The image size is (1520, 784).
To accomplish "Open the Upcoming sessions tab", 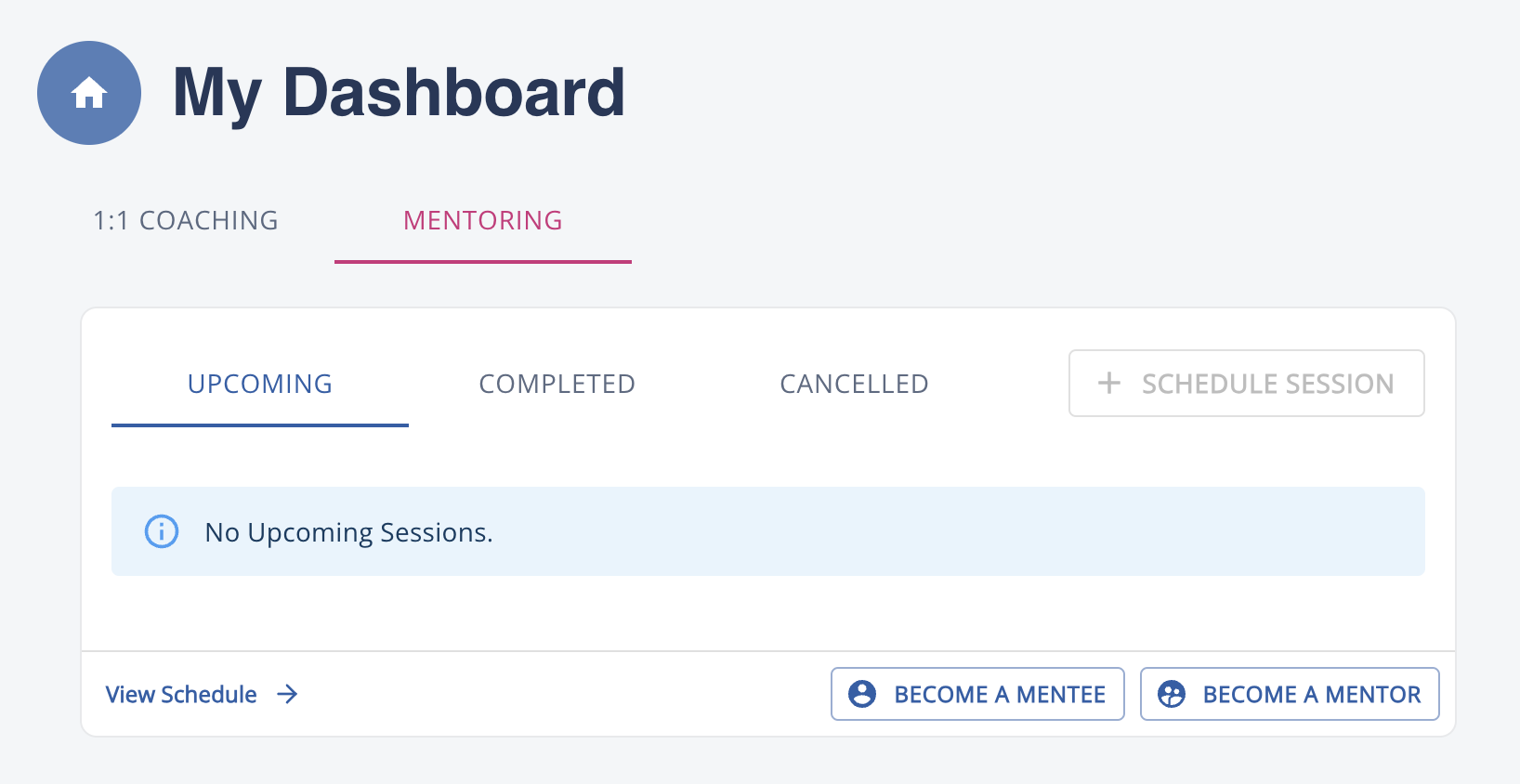I will (x=259, y=384).
